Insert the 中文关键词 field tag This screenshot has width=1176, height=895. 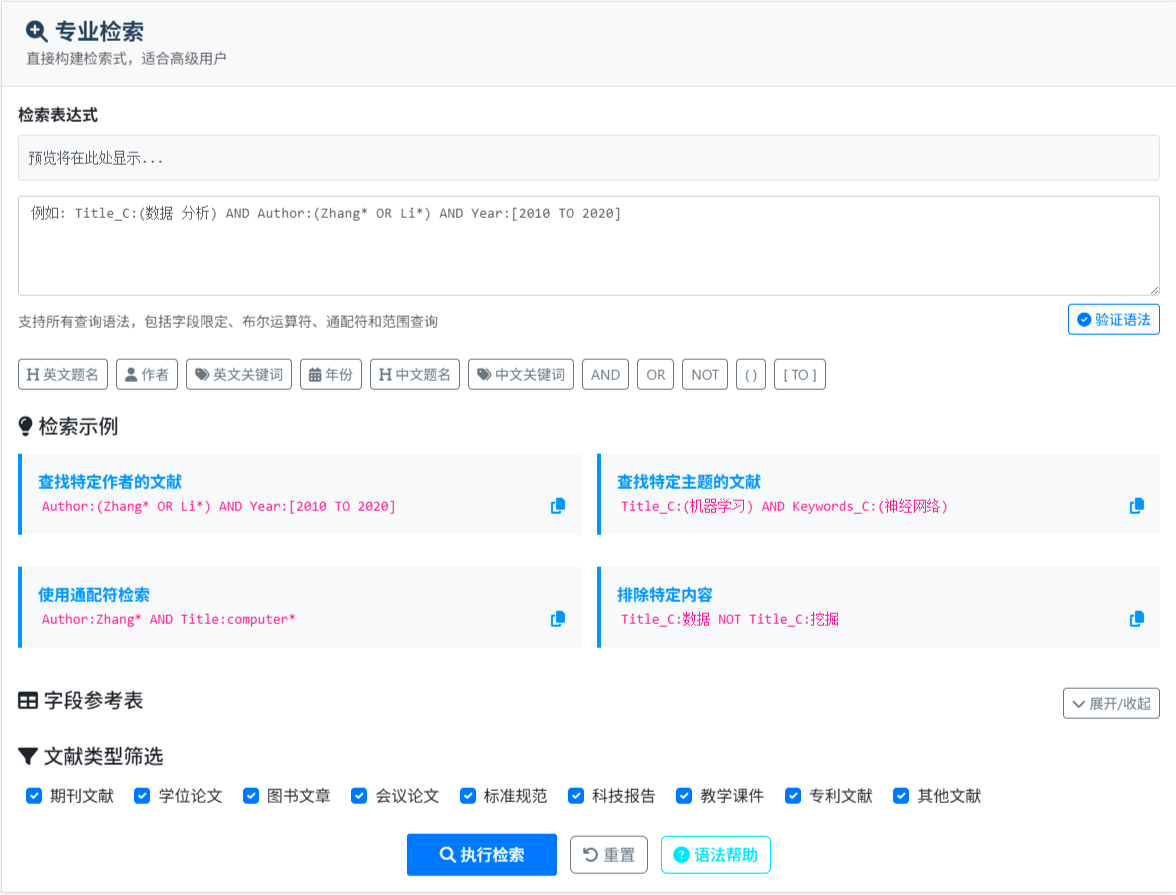521,374
